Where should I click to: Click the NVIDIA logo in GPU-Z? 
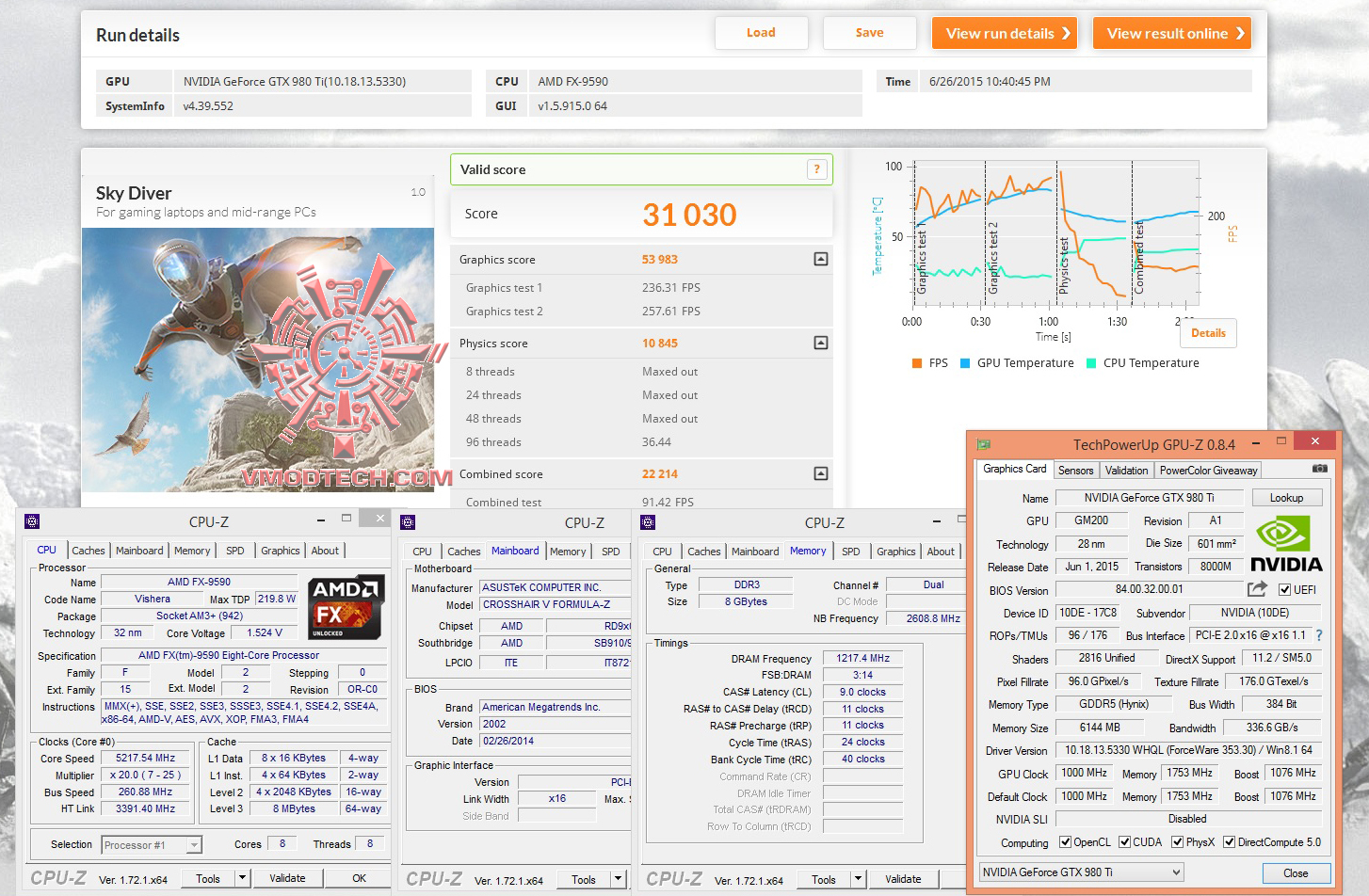(x=1286, y=544)
